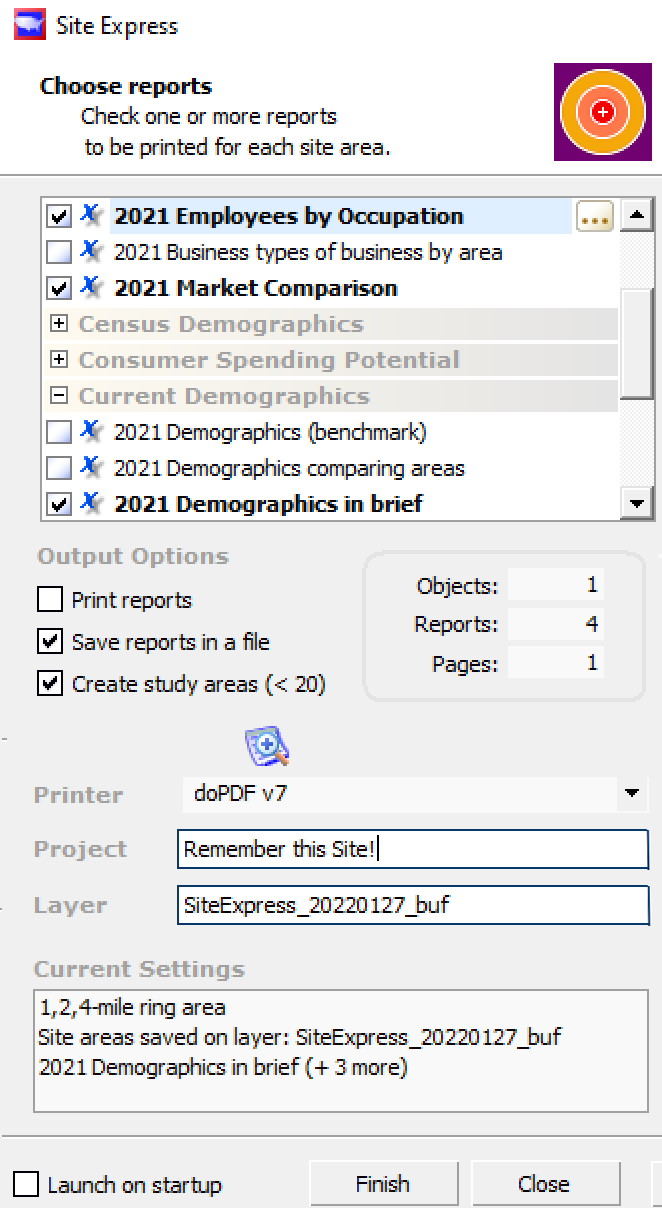Click the Finish button
This screenshot has height=1208, width=662.
(x=383, y=1185)
